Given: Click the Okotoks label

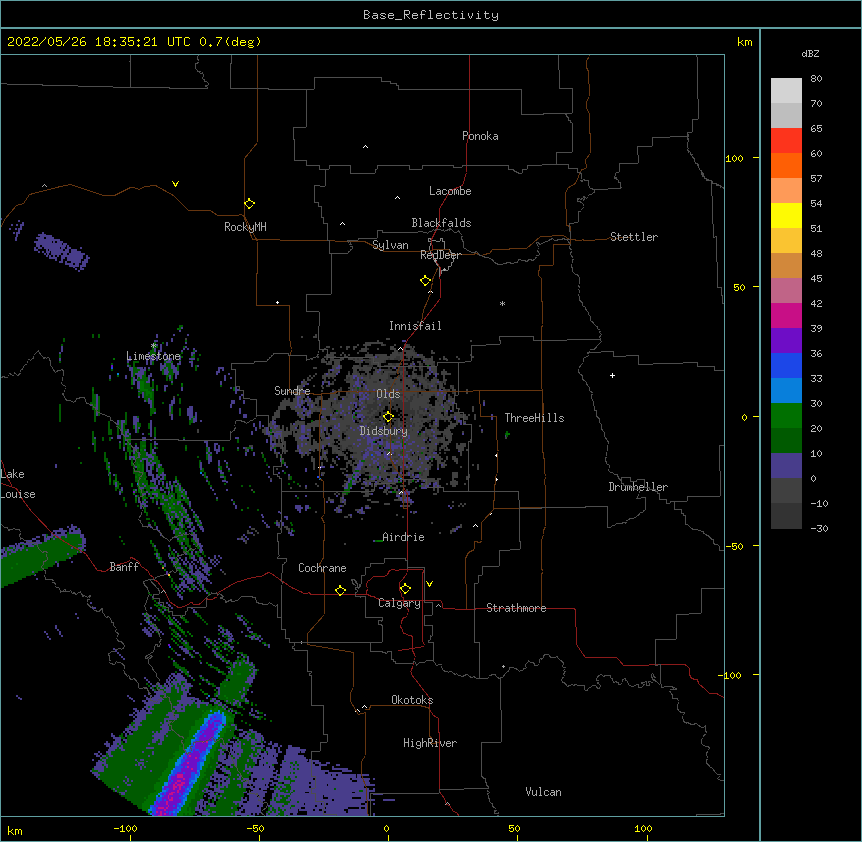Looking at the screenshot, I should click(412, 700).
